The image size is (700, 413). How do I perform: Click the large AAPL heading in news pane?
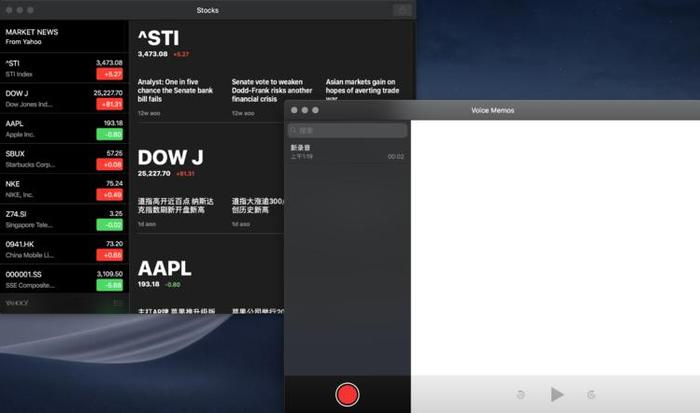[164, 269]
